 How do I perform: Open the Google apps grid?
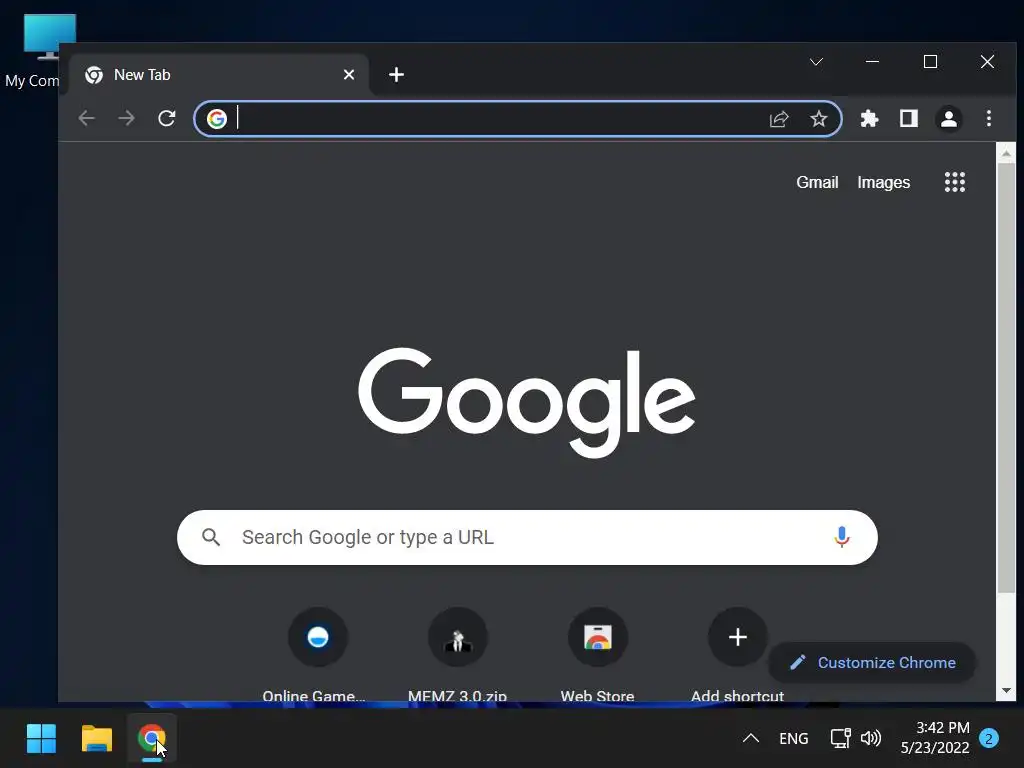pyautogui.click(x=954, y=182)
